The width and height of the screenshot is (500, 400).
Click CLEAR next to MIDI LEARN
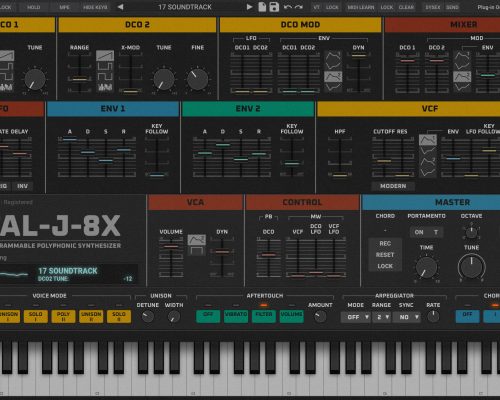(406, 7)
